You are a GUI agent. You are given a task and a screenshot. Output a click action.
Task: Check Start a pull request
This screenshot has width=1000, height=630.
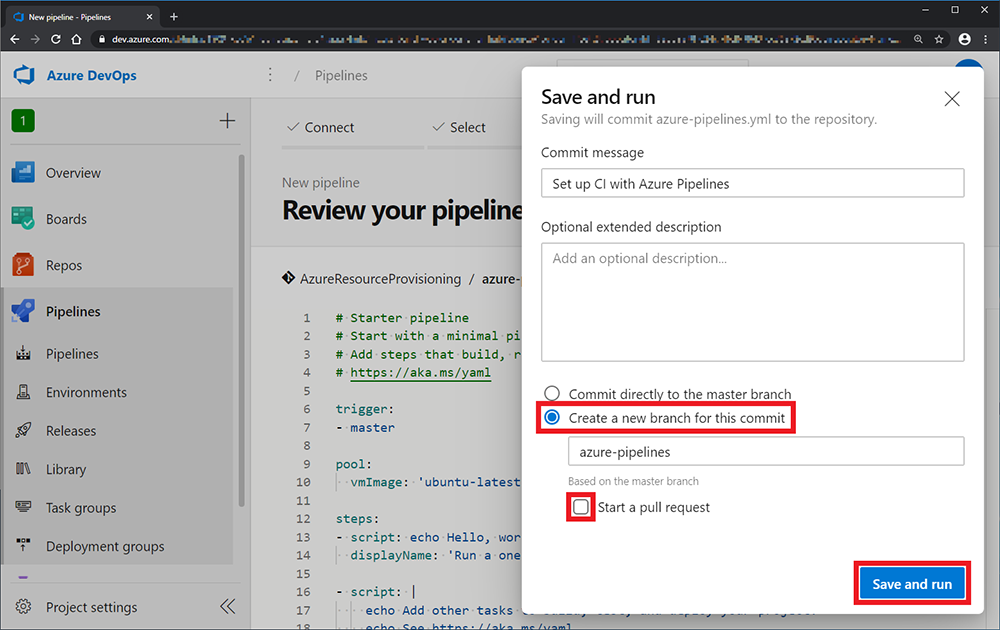click(x=580, y=507)
